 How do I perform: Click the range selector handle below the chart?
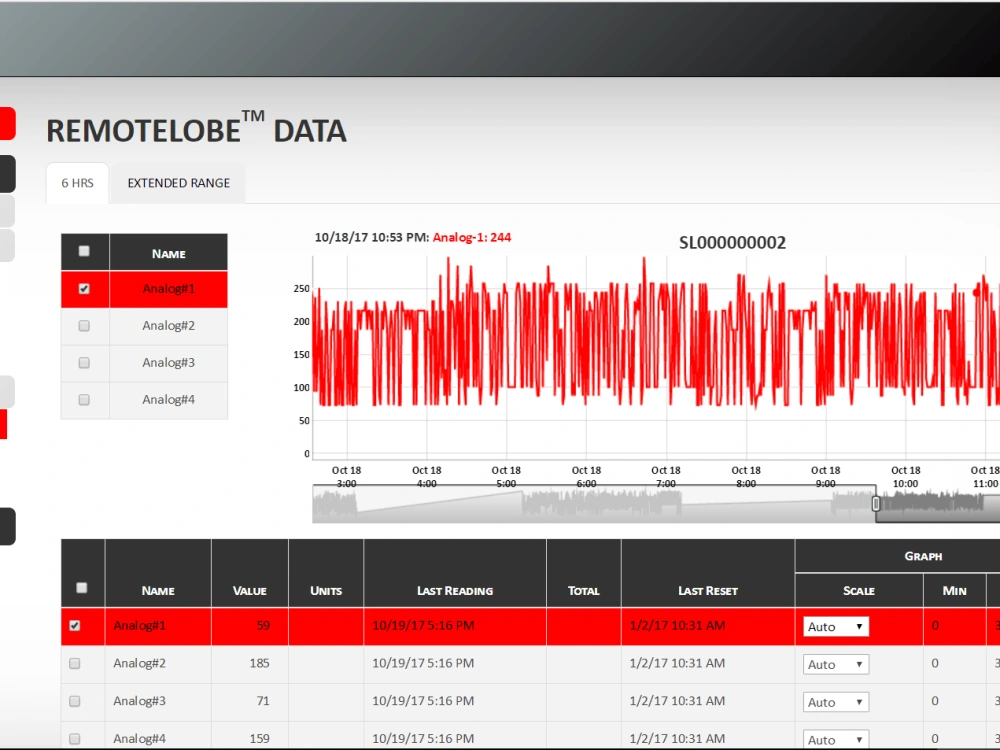click(876, 504)
